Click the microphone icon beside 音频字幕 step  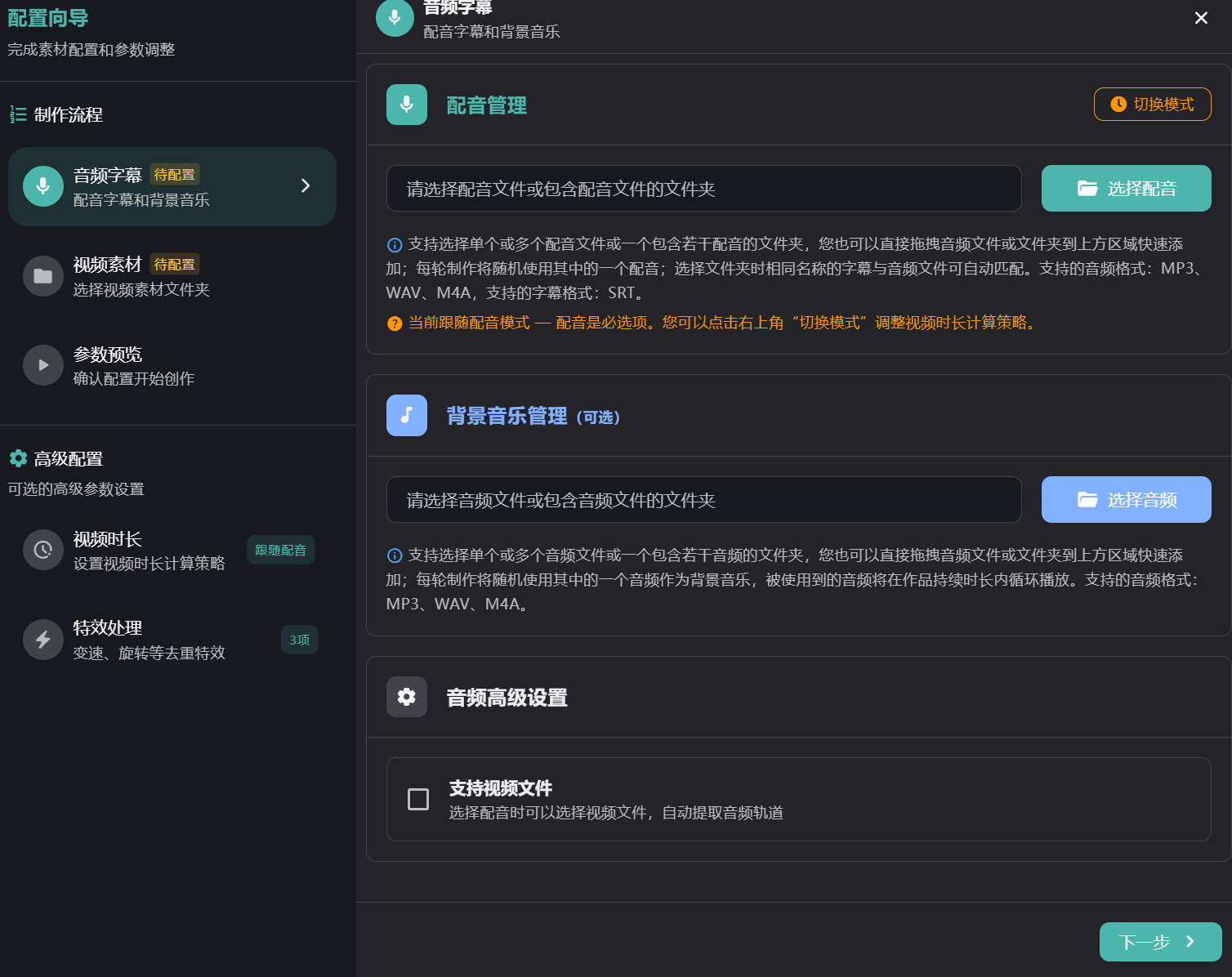tap(43, 186)
